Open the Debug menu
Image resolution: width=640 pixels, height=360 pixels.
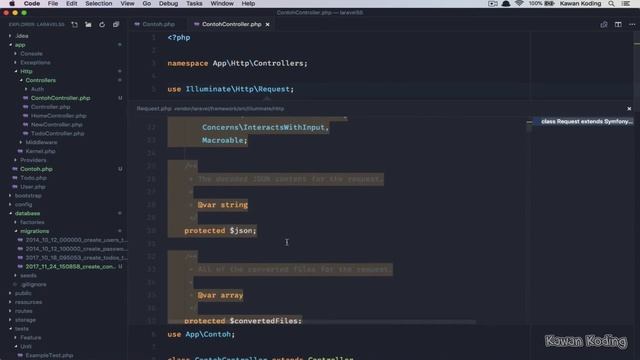[x=169, y=4]
